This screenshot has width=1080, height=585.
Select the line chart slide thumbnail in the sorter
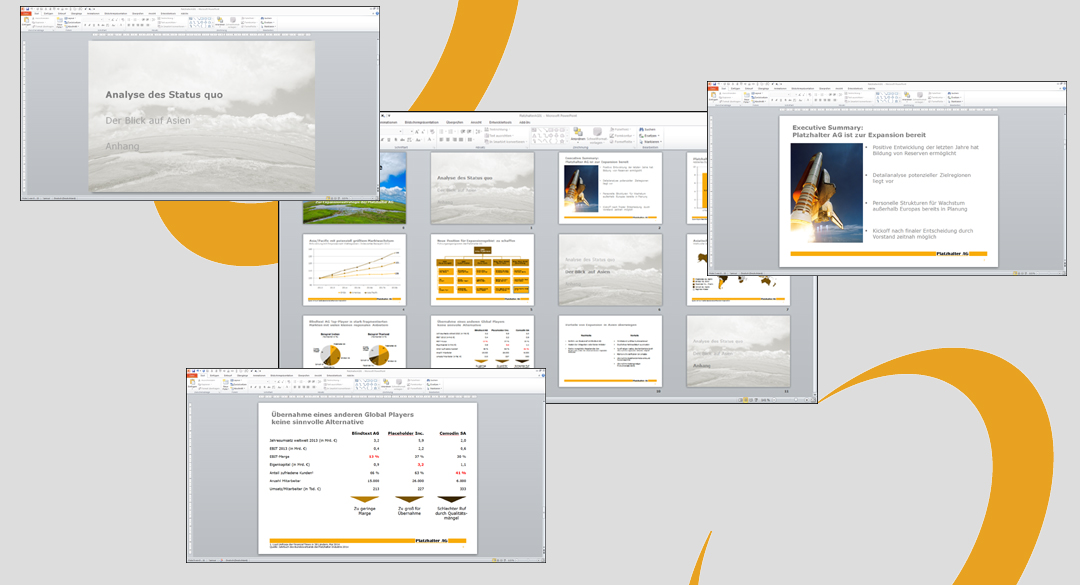click(354, 269)
